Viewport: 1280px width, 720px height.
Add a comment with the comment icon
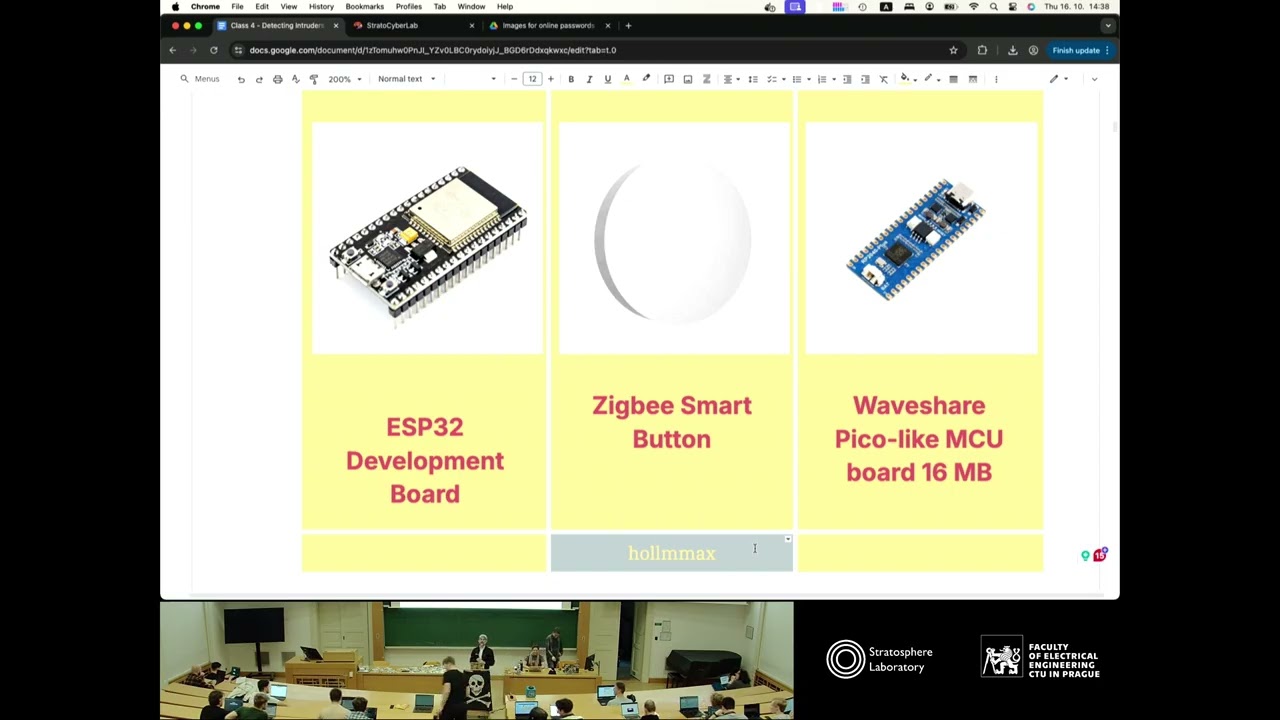click(669, 79)
